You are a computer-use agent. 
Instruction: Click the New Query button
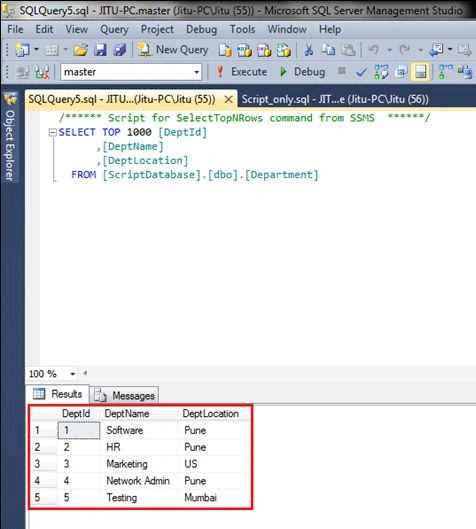pos(173,50)
